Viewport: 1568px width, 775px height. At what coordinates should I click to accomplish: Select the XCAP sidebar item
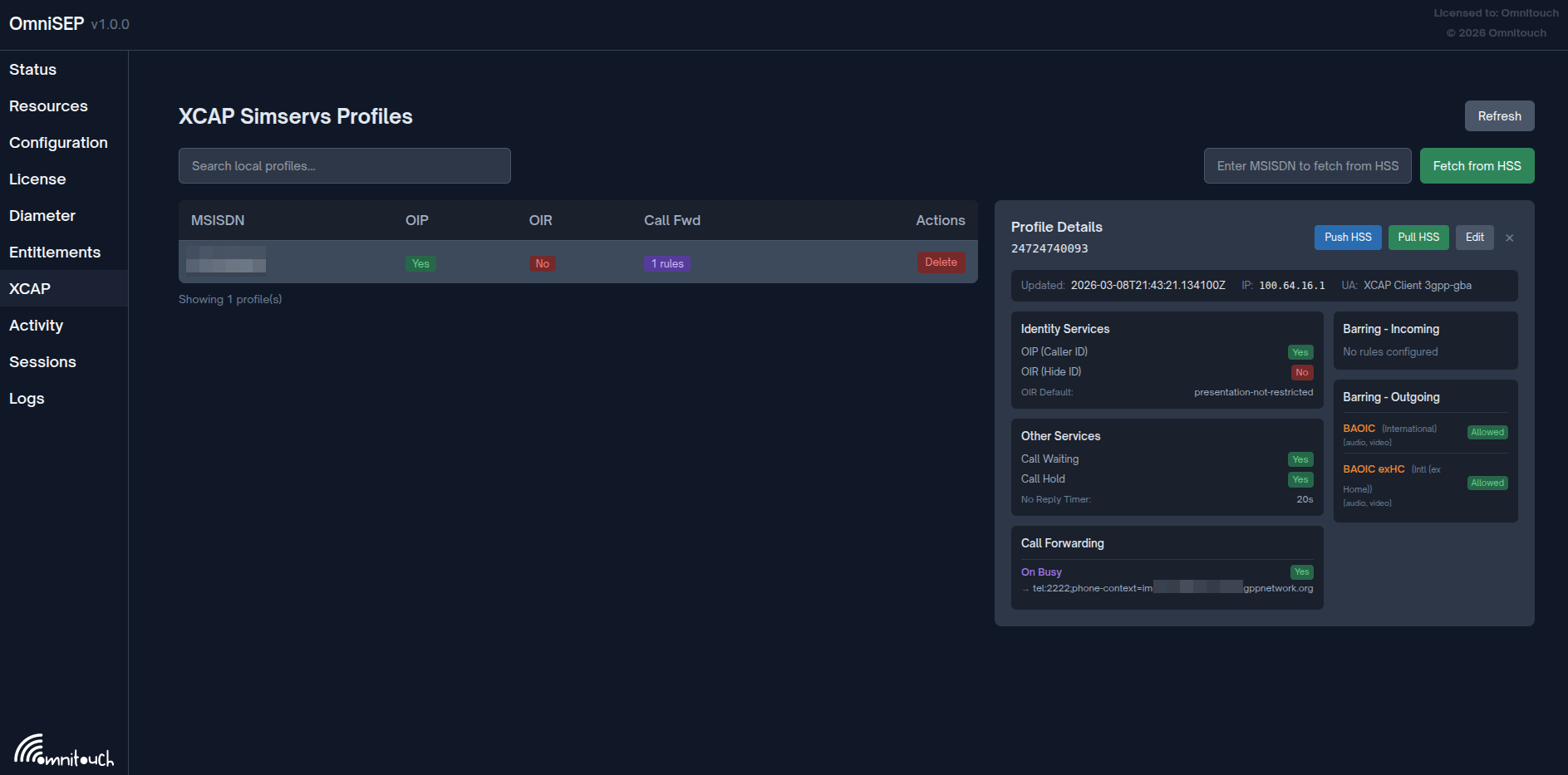(x=30, y=288)
